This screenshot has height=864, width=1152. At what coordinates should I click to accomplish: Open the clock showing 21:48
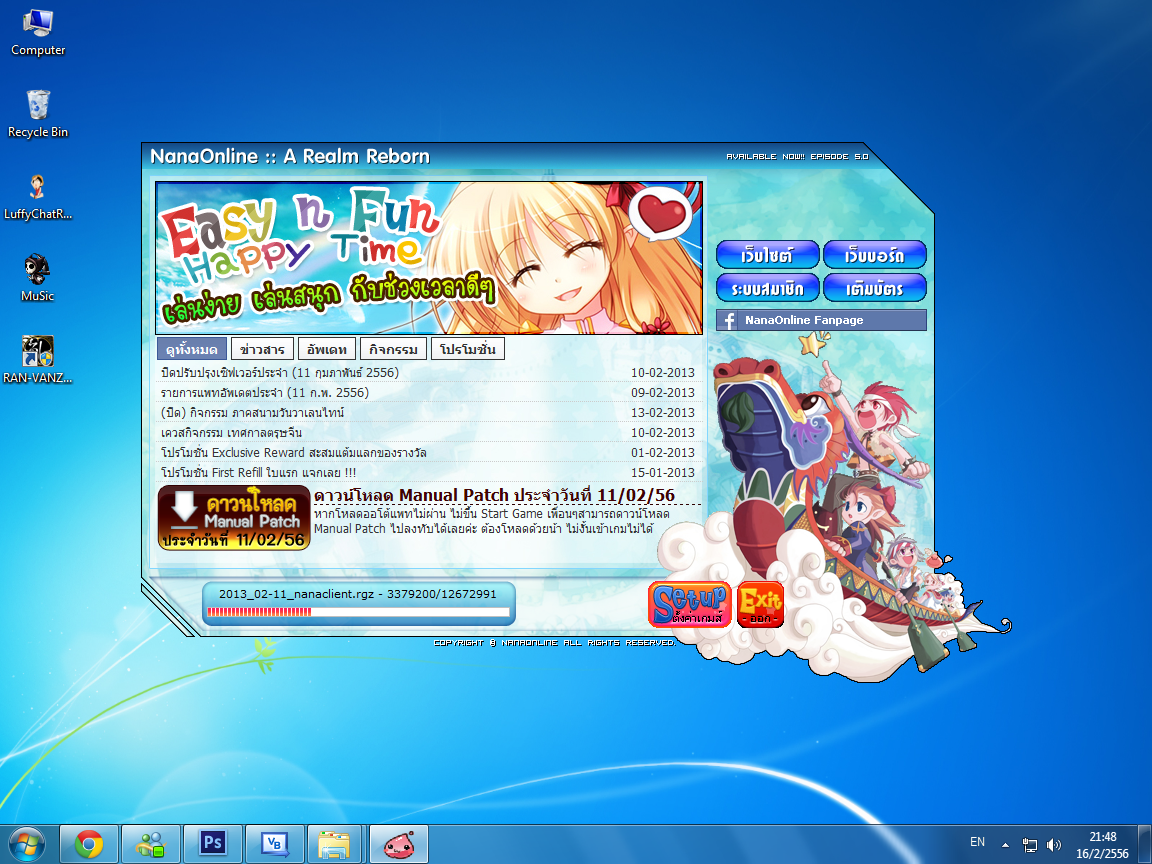[x=1103, y=845]
